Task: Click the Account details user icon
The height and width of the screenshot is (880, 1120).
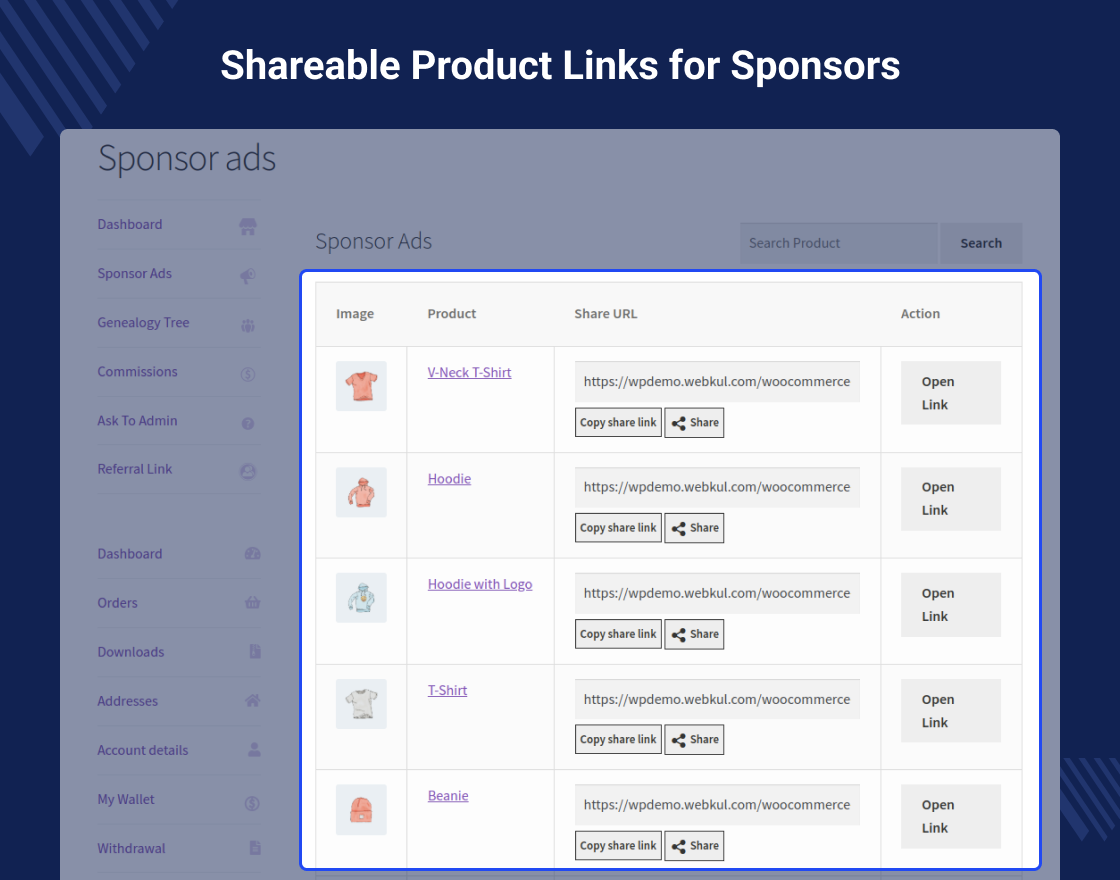Action: [x=252, y=750]
